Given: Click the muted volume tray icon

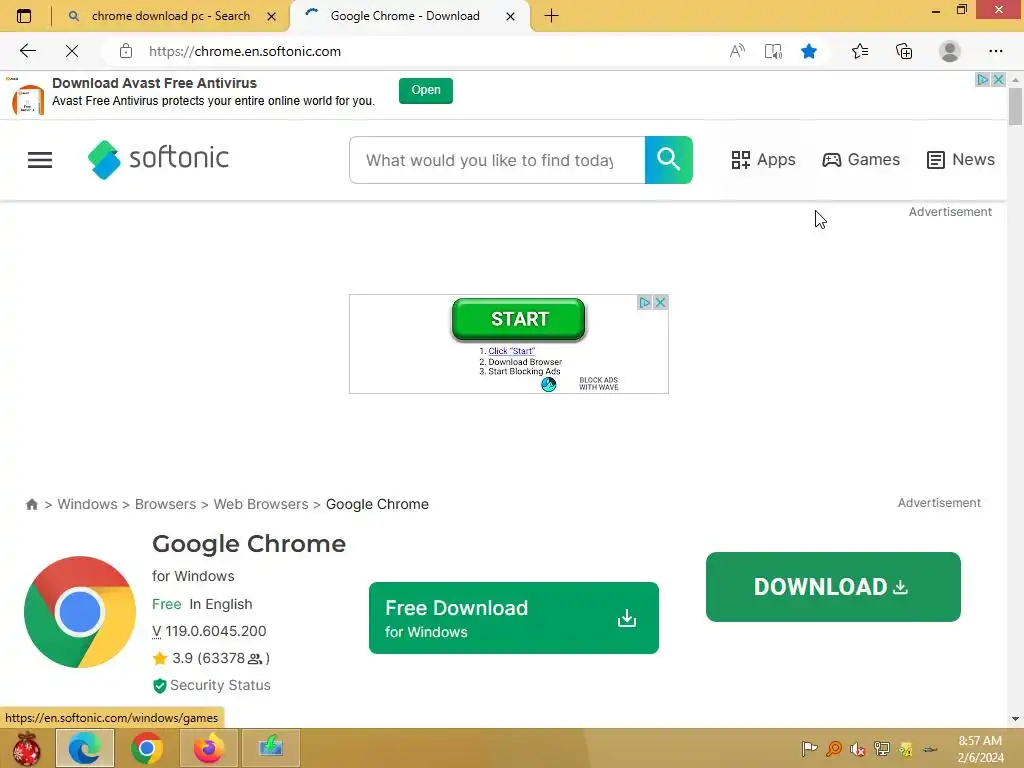Looking at the screenshot, I should click(857, 748).
